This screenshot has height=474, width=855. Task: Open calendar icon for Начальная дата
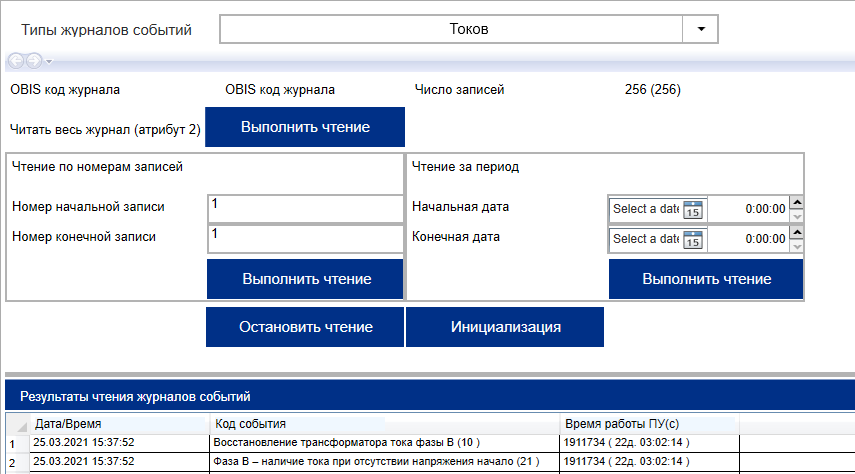pos(693,209)
